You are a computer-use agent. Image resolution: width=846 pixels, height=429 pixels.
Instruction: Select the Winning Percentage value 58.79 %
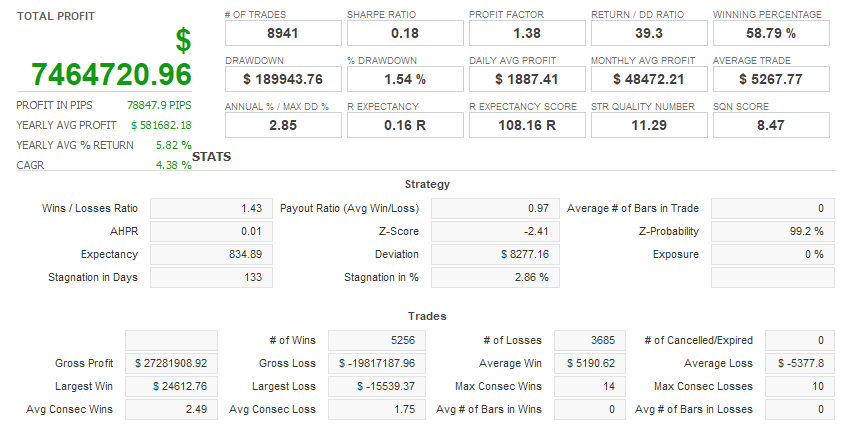click(770, 34)
